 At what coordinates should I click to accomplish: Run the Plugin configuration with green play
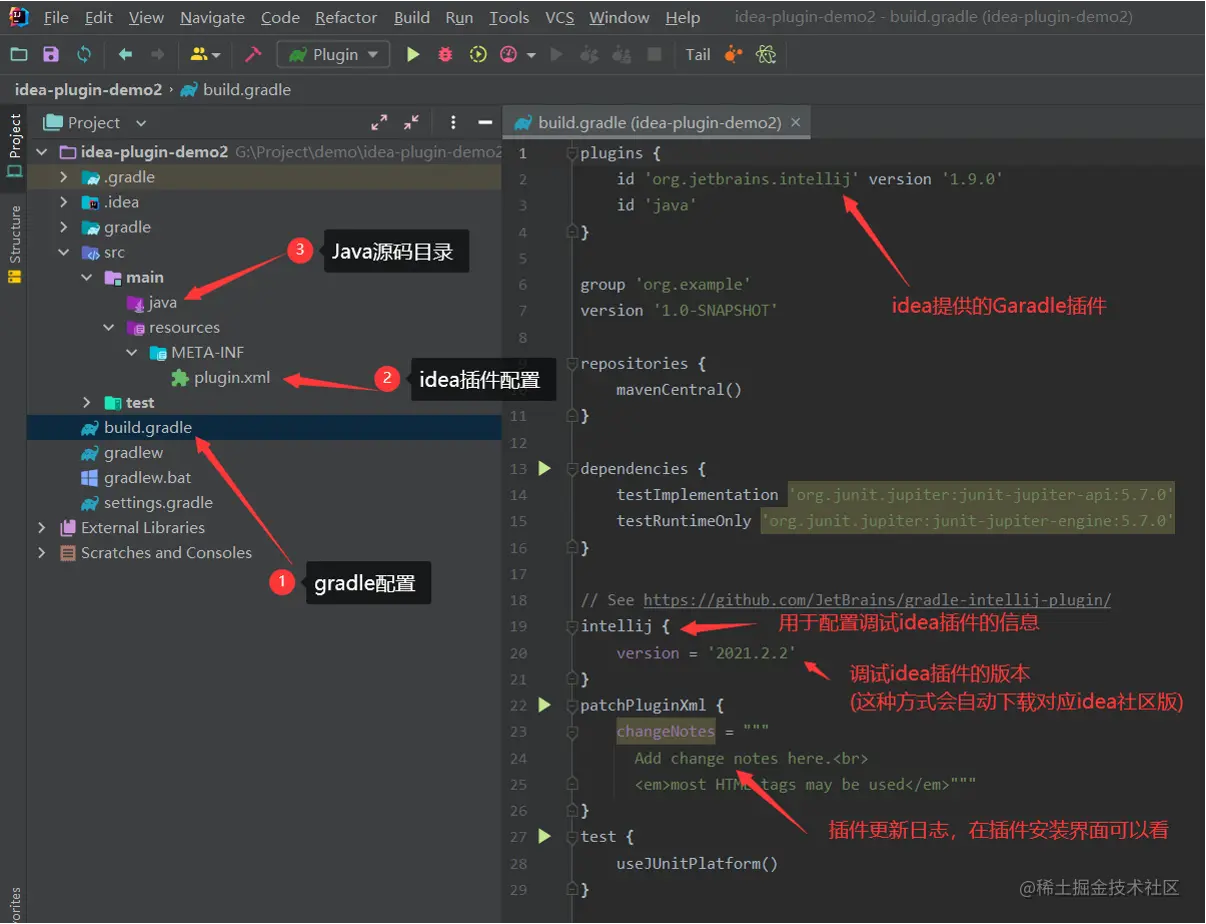(x=413, y=55)
